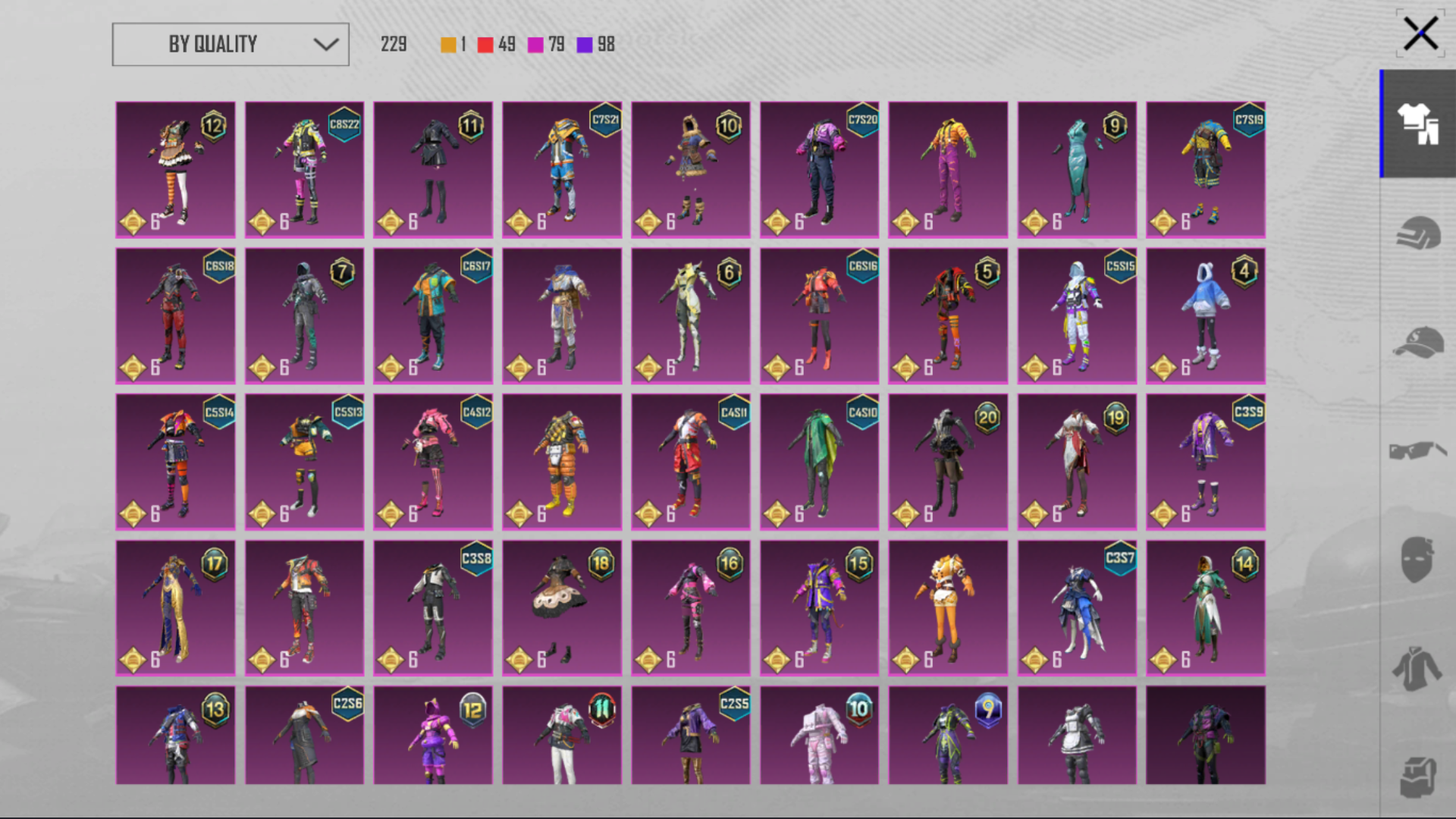Pick the outfit with badge 19

(x=1077, y=462)
